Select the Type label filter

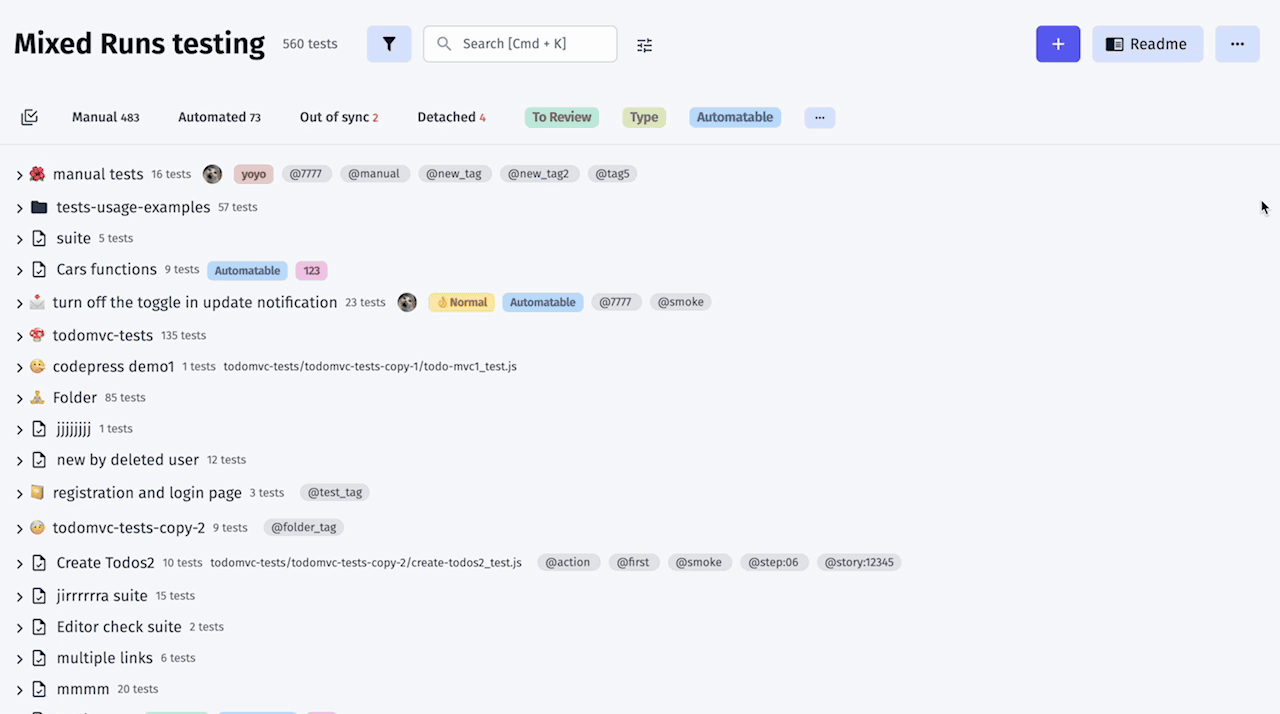[644, 117]
